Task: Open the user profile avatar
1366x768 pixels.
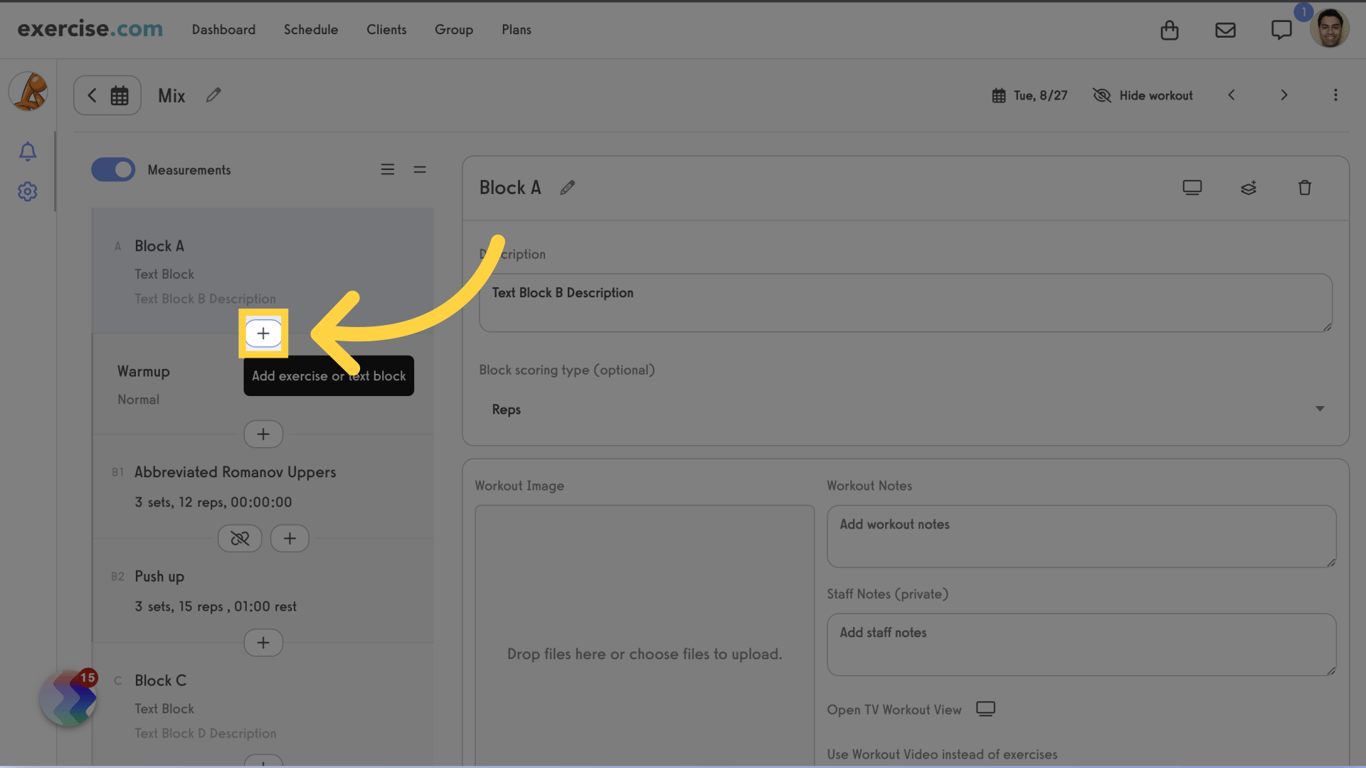Action: (x=1330, y=29)
